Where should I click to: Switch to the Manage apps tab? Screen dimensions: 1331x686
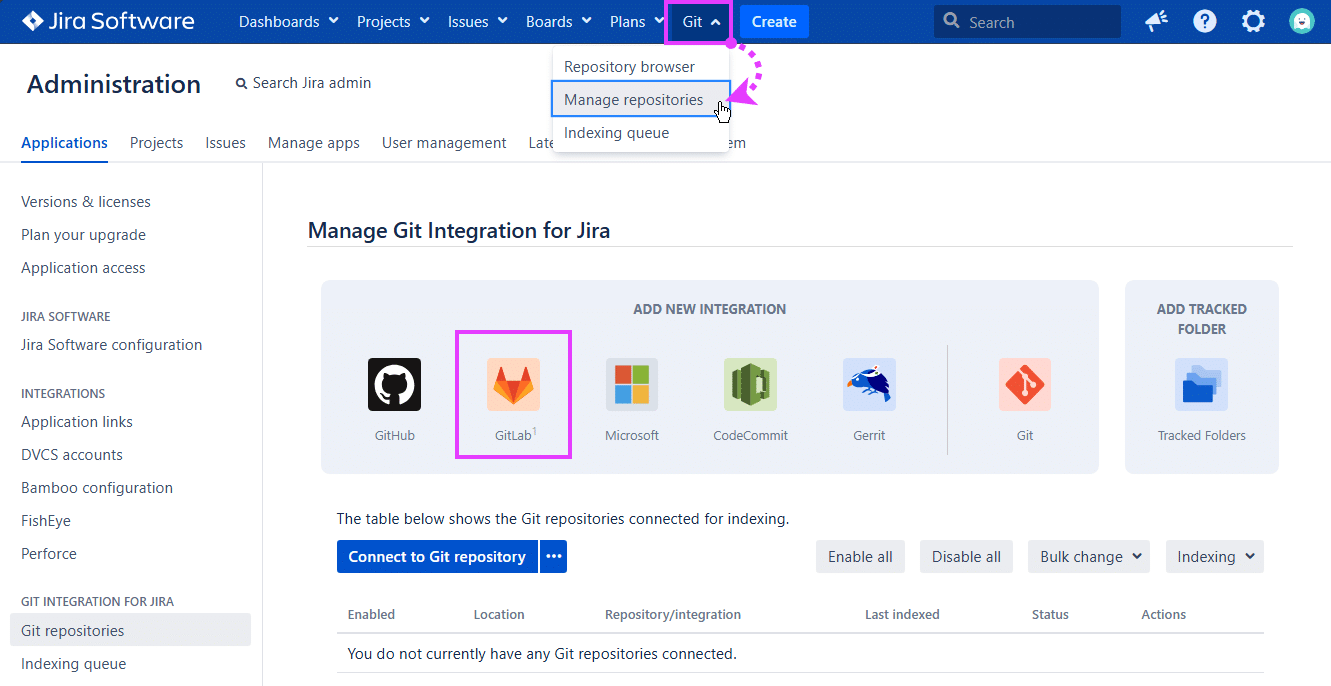[313, 143]
